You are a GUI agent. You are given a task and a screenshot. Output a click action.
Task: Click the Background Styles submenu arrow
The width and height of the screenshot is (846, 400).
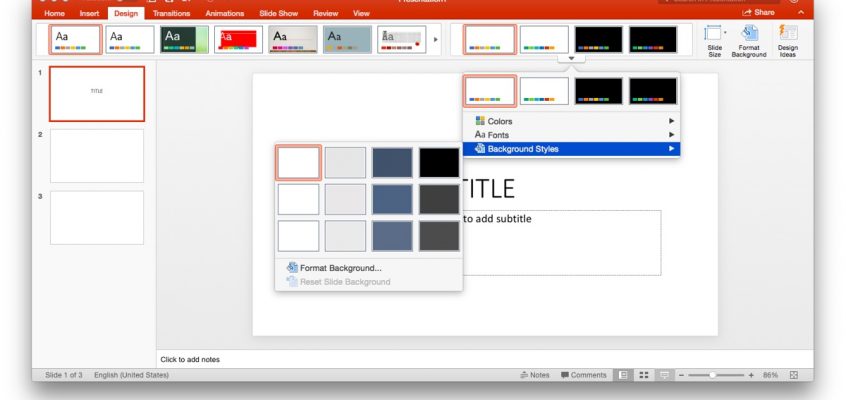pyautogui.click(x=672, y=149)
